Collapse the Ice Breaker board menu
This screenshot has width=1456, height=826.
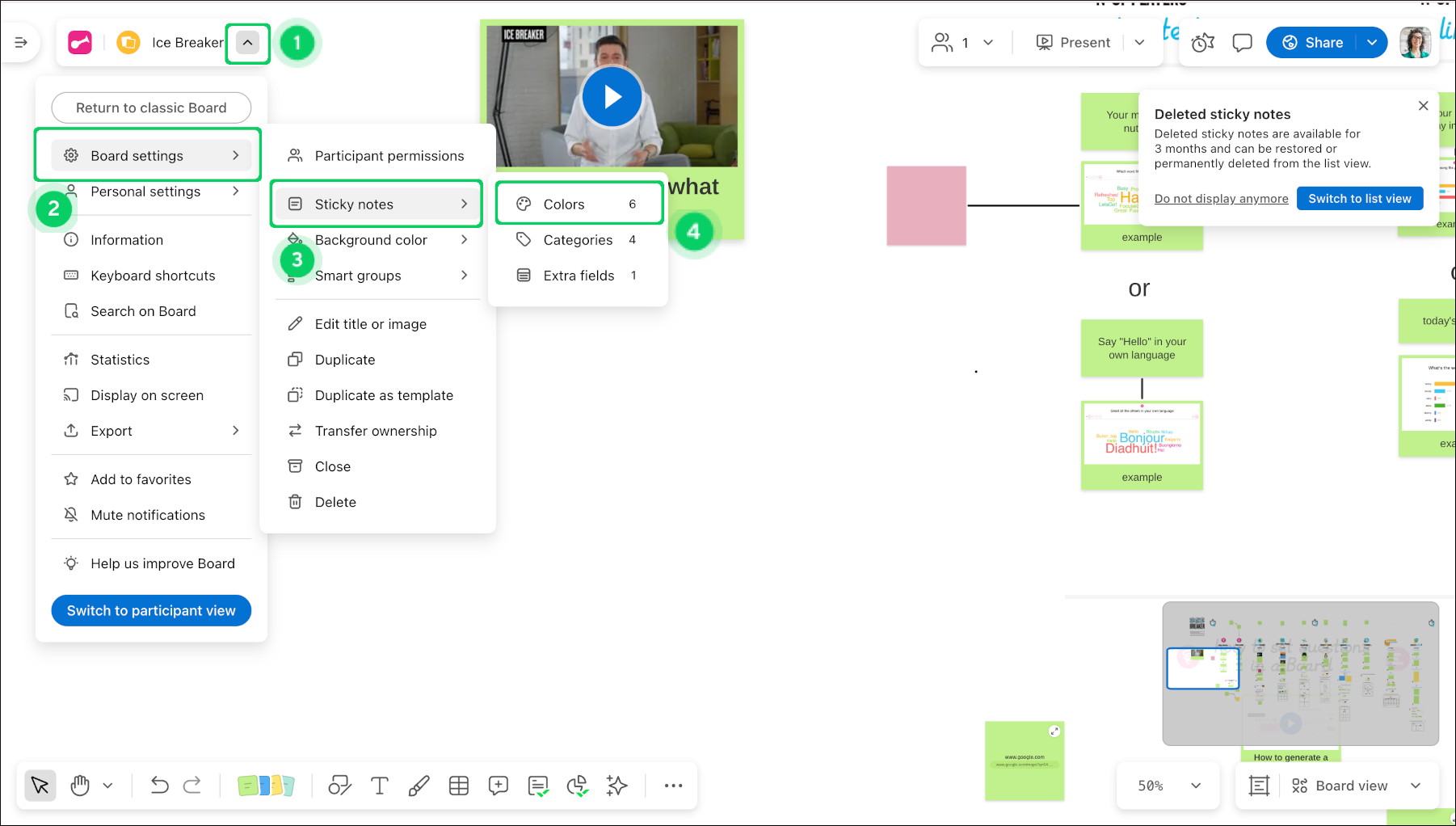click(248, 43)
